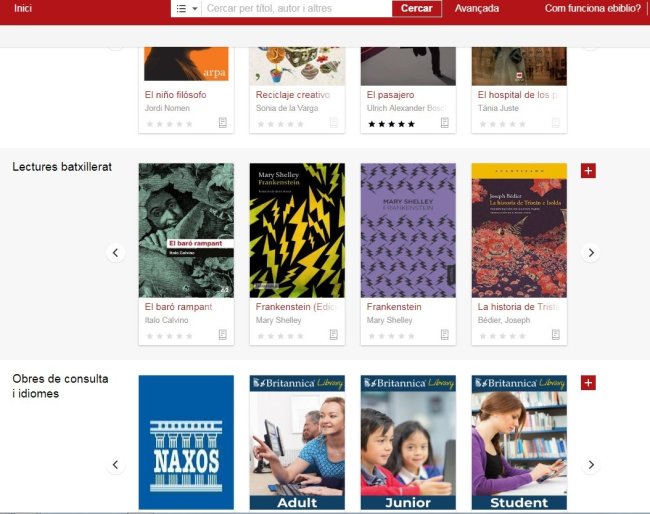The image size is (650, 514).
Task: Open the search type list dropdown
Action: pos(186,8)
